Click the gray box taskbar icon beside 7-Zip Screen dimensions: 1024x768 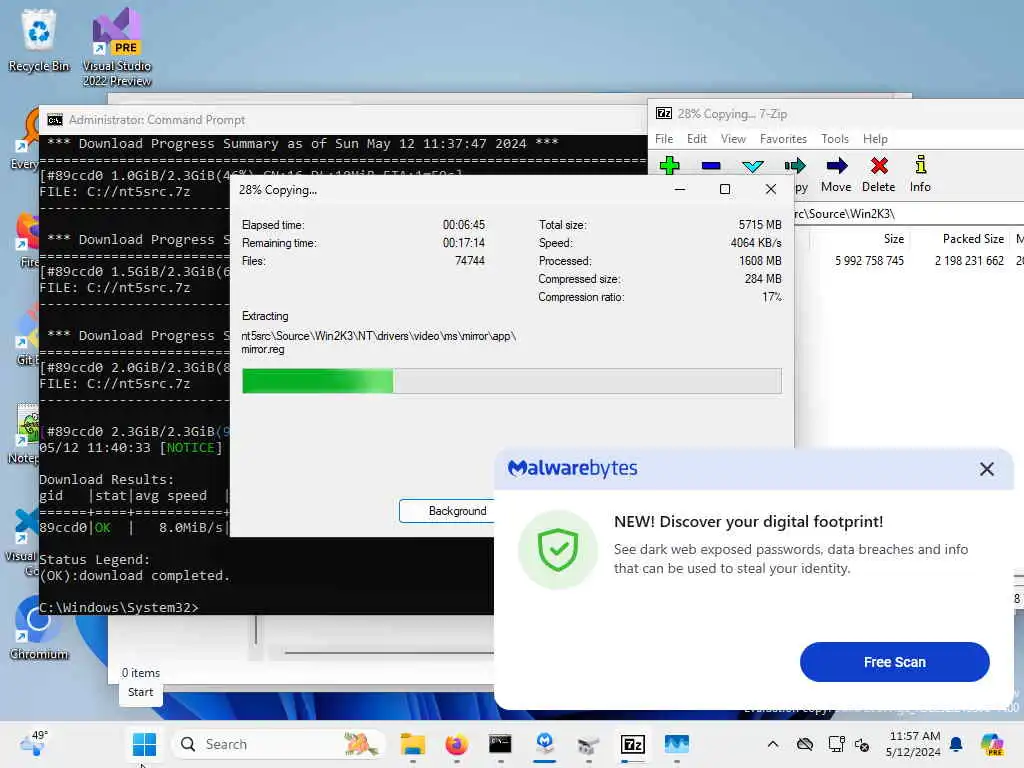click(588, 744)
